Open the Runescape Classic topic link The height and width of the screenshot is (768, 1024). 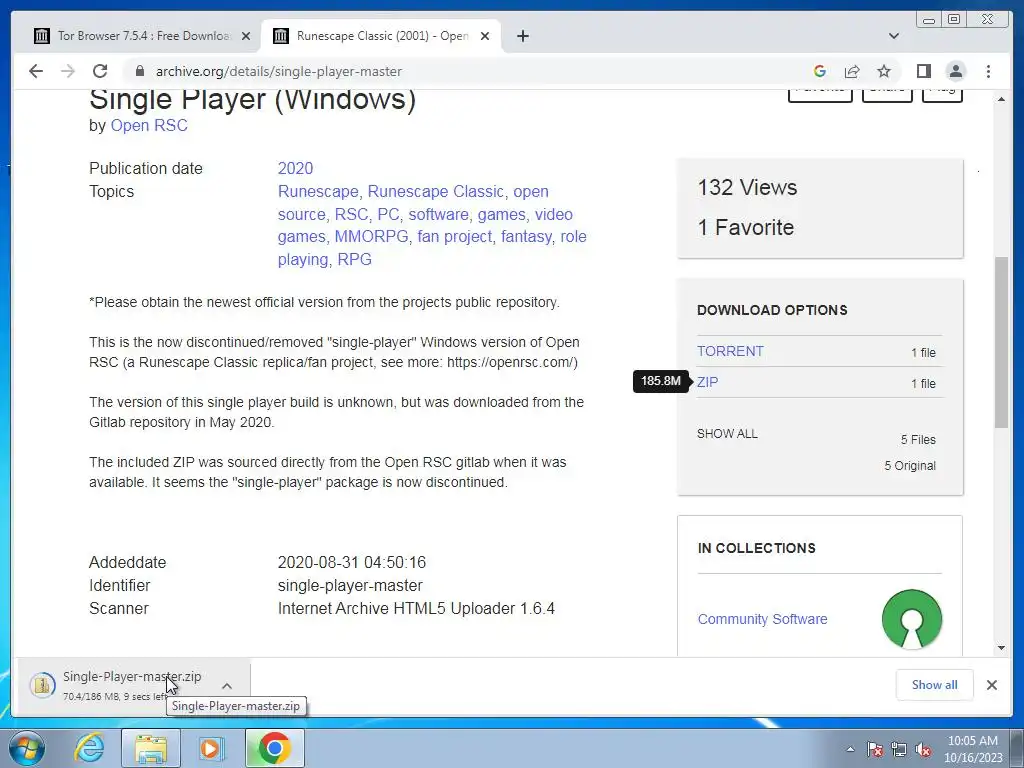click(436, 191)
